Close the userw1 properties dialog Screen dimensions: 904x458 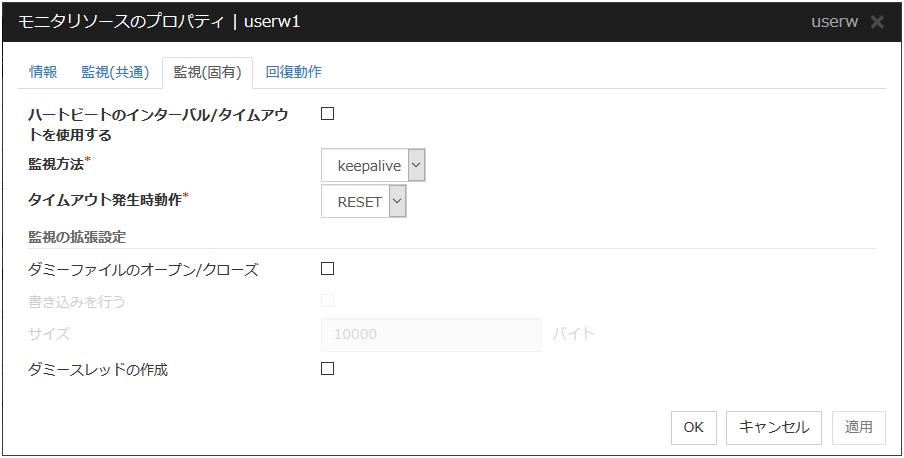pos(877,21)
